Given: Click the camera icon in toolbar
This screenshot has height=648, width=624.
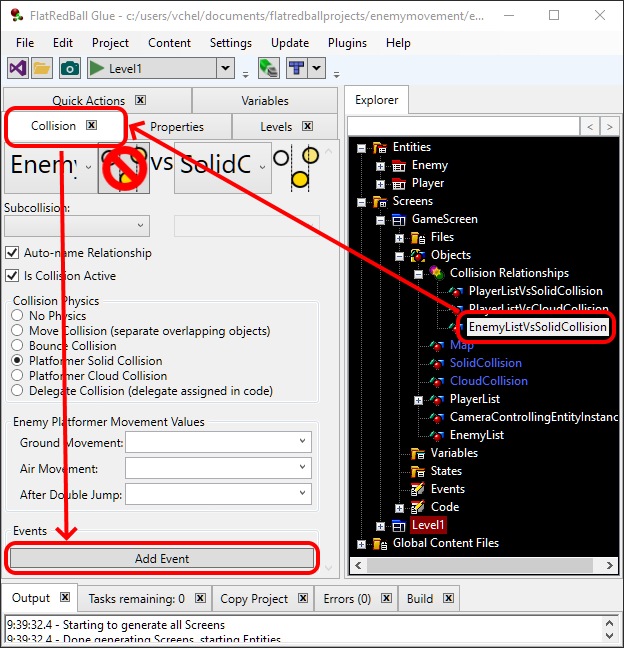Looking at the screenshot, I should point(69,68).
